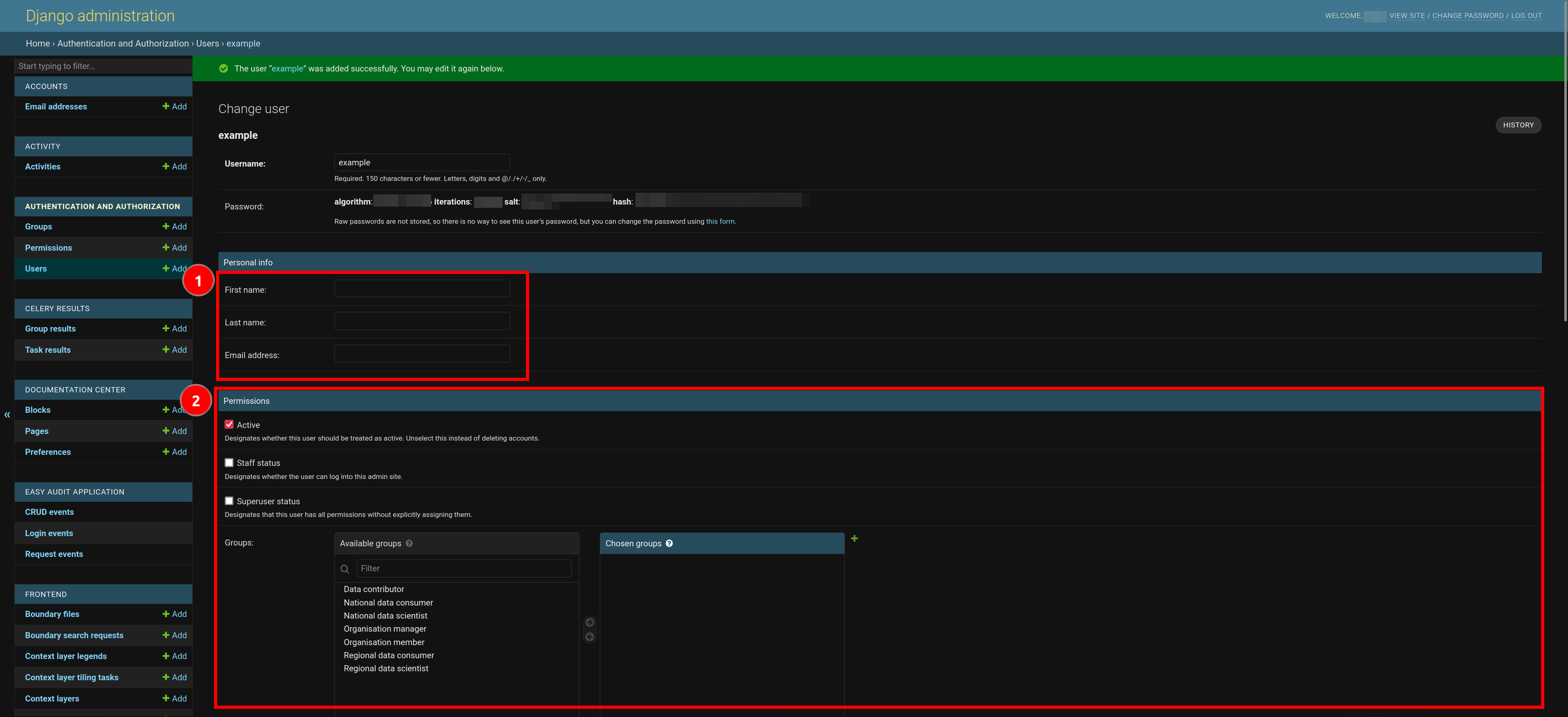Click VIEW SITE link in header
The image size is (1568, 717).
[1407, 16]
